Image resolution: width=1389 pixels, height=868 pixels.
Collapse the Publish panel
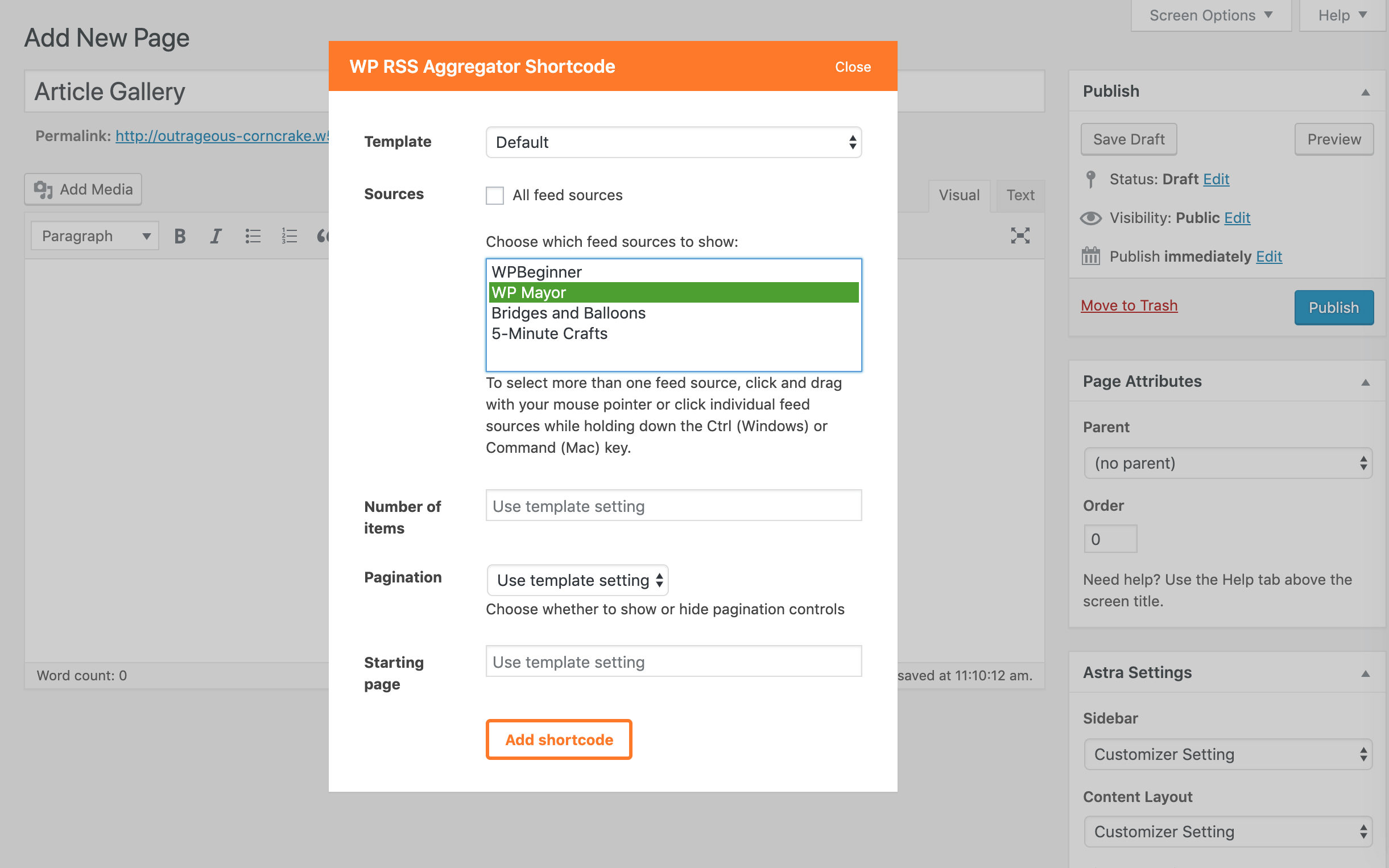1366,92
